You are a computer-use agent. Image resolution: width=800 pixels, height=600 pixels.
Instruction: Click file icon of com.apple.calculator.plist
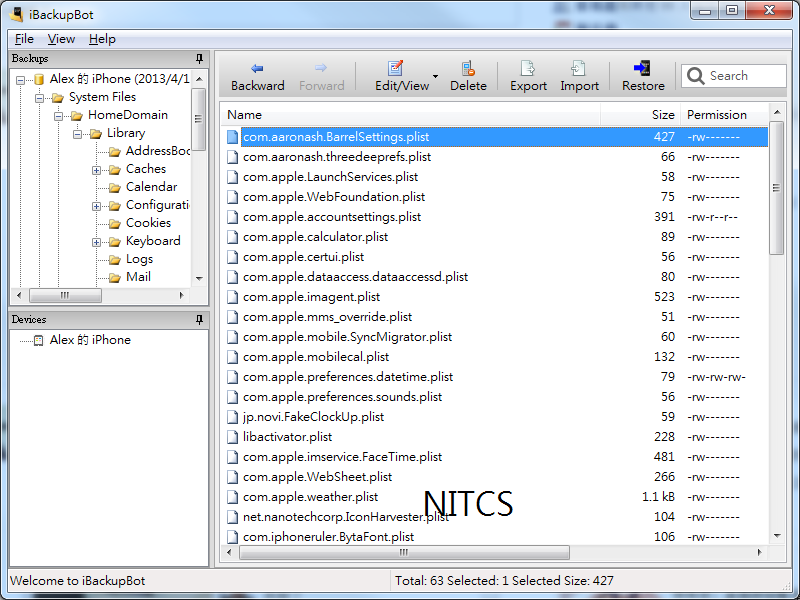pos(233,237)
